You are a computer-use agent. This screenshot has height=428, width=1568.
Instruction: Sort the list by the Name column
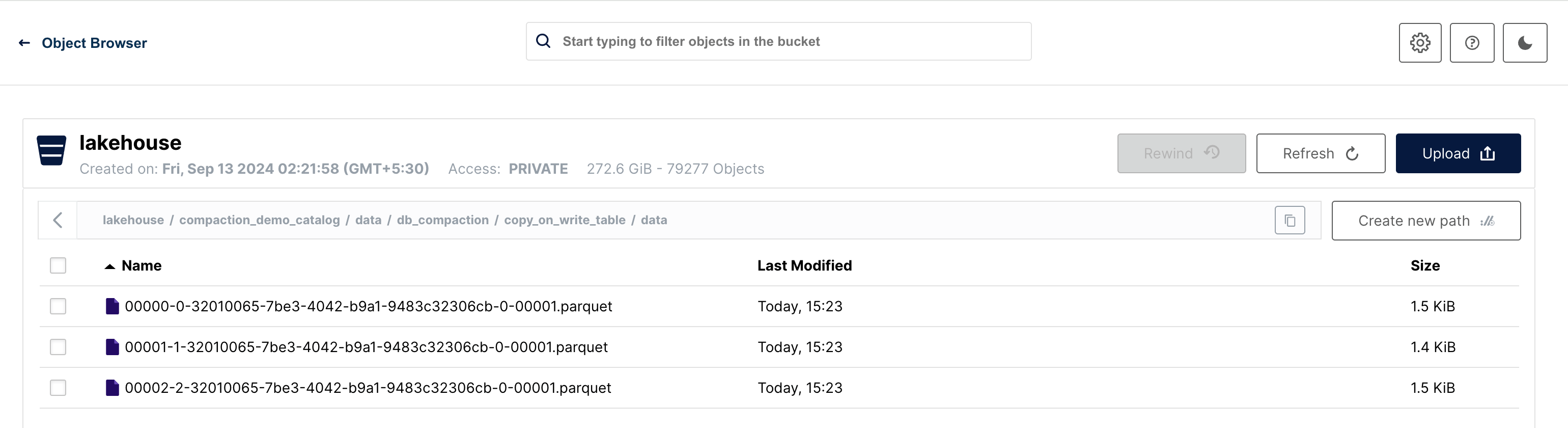[141, 265]
